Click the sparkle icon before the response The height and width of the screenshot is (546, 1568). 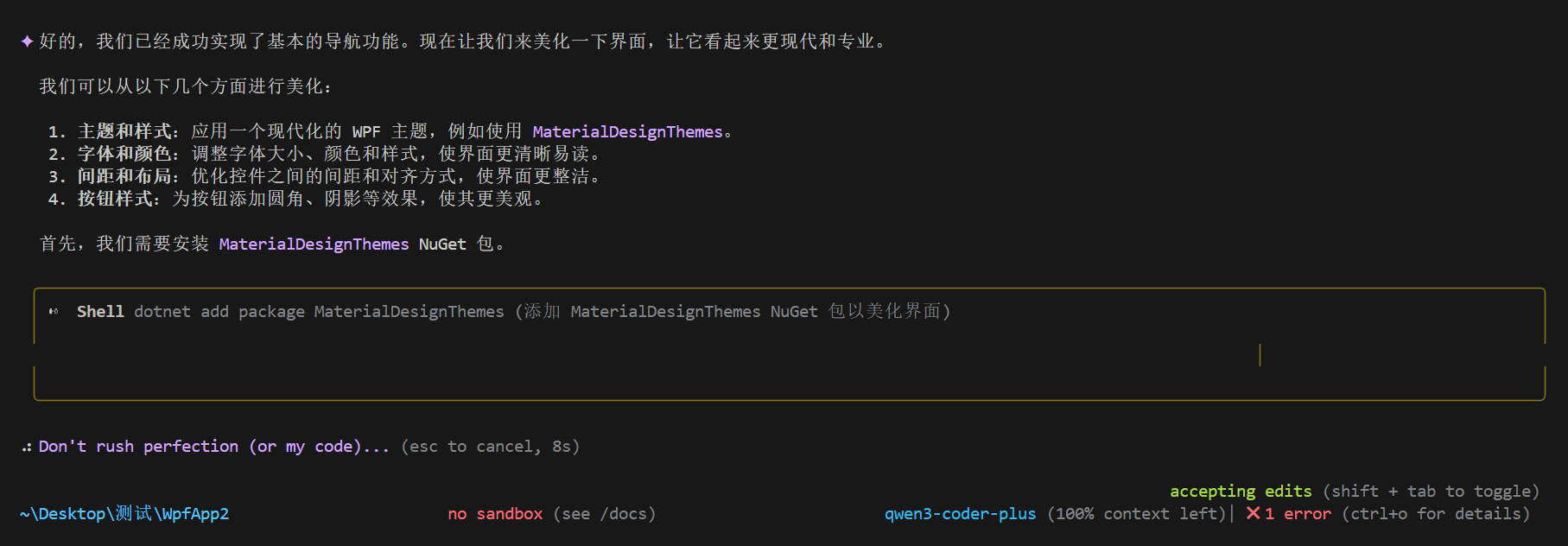click(x=27, y=41)
